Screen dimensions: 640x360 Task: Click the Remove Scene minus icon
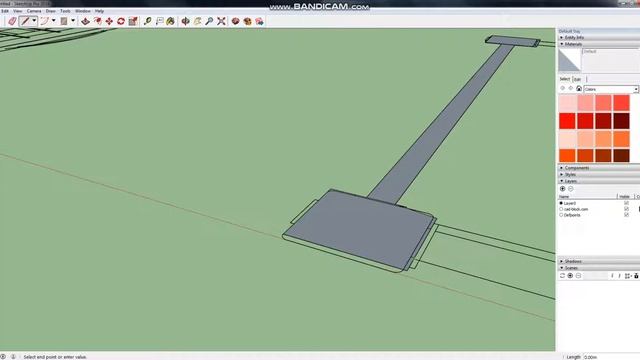pos(578,276)
